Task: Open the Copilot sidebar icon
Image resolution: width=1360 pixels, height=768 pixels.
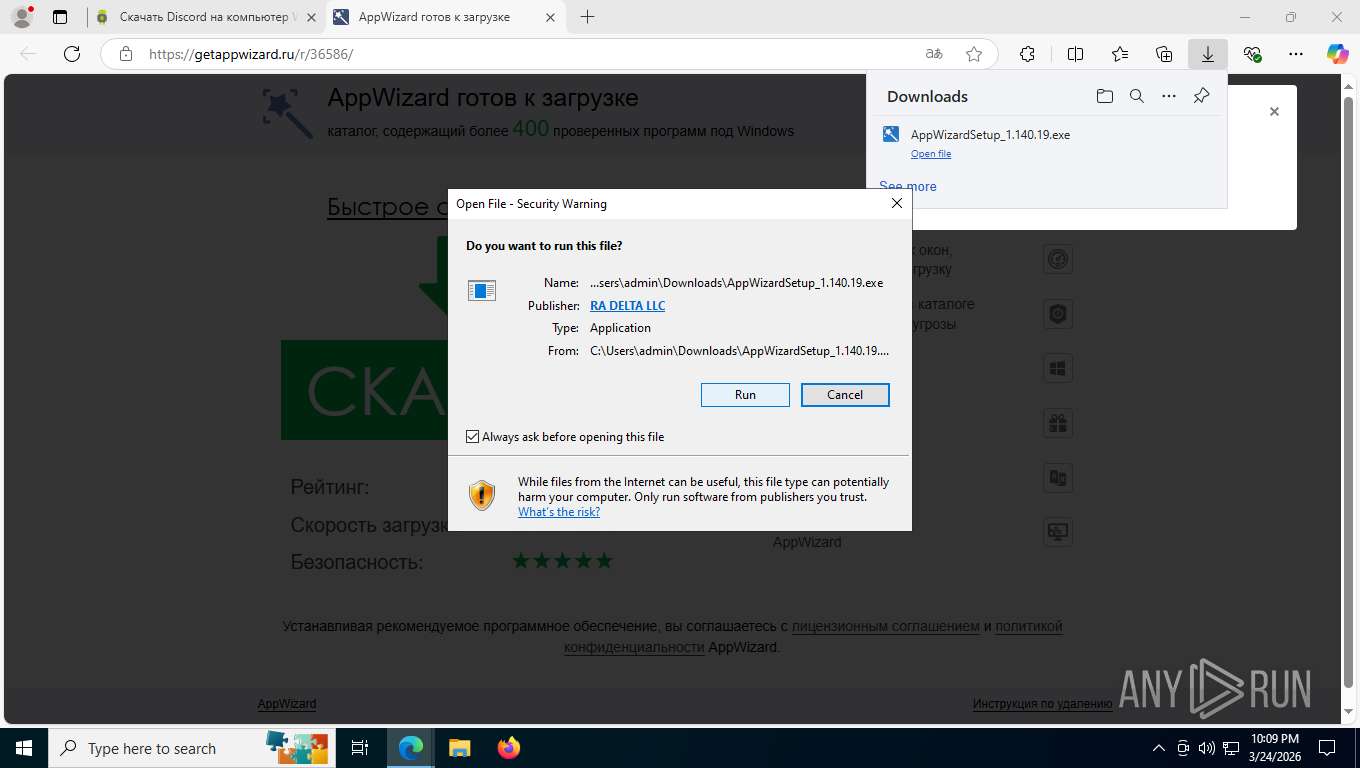Action: click(x=1338, y=54)
